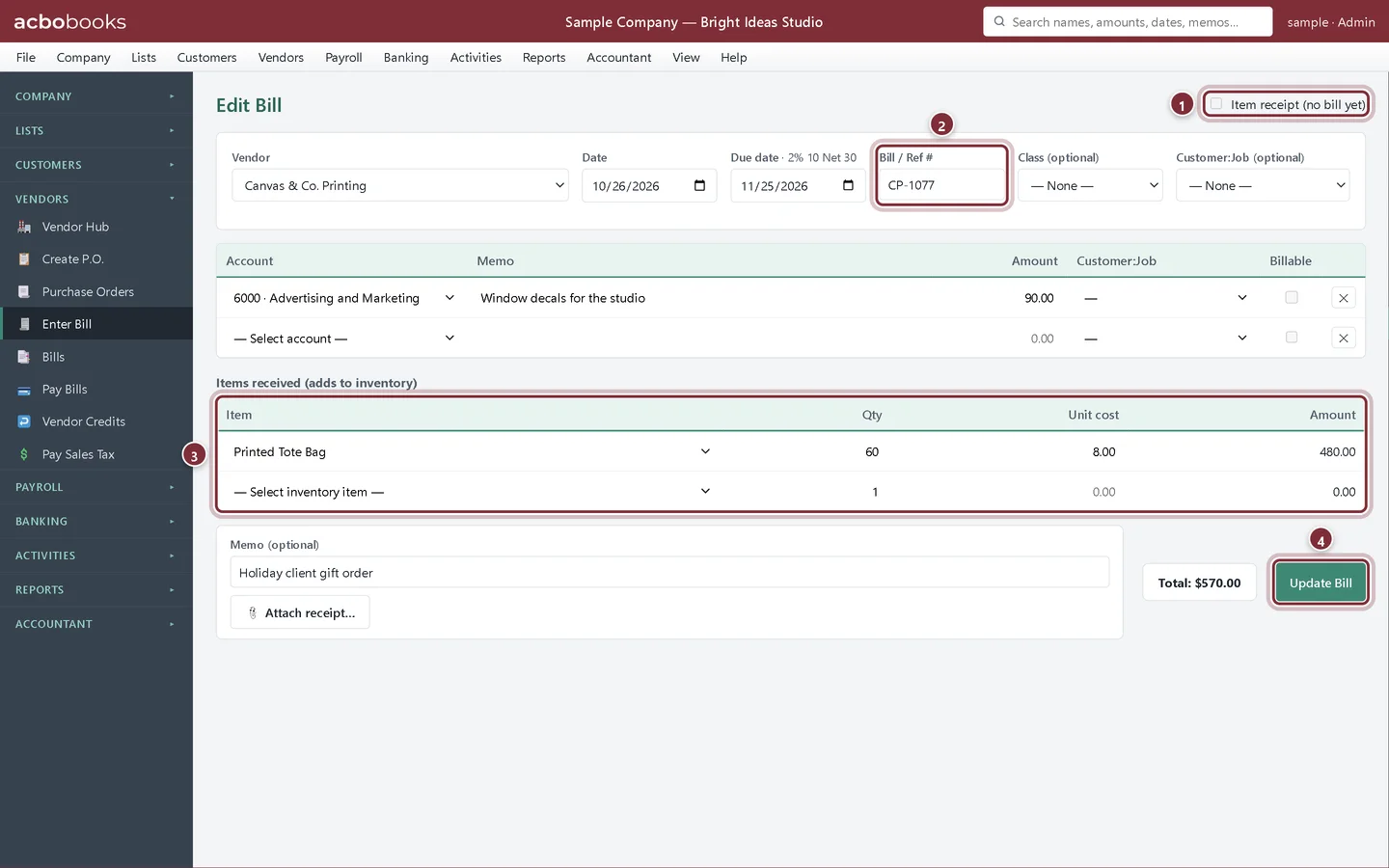Remove the Advertising and Marketing expense line
Viewport: 1389px width, 868px height.
click(x=1343, y=298)
